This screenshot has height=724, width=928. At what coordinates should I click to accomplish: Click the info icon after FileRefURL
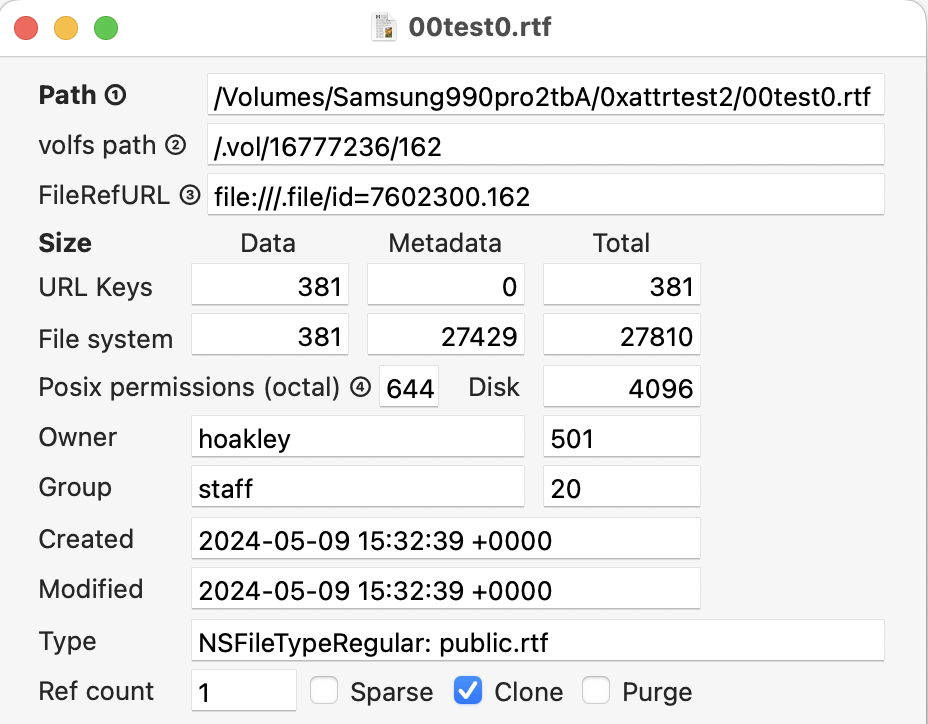point(188,195)
